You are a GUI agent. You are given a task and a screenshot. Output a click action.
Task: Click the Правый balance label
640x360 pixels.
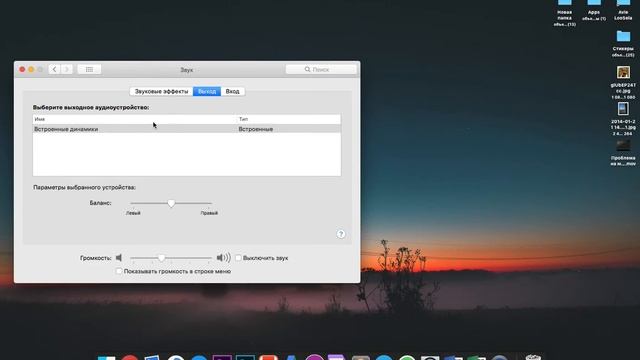[209, 213]
